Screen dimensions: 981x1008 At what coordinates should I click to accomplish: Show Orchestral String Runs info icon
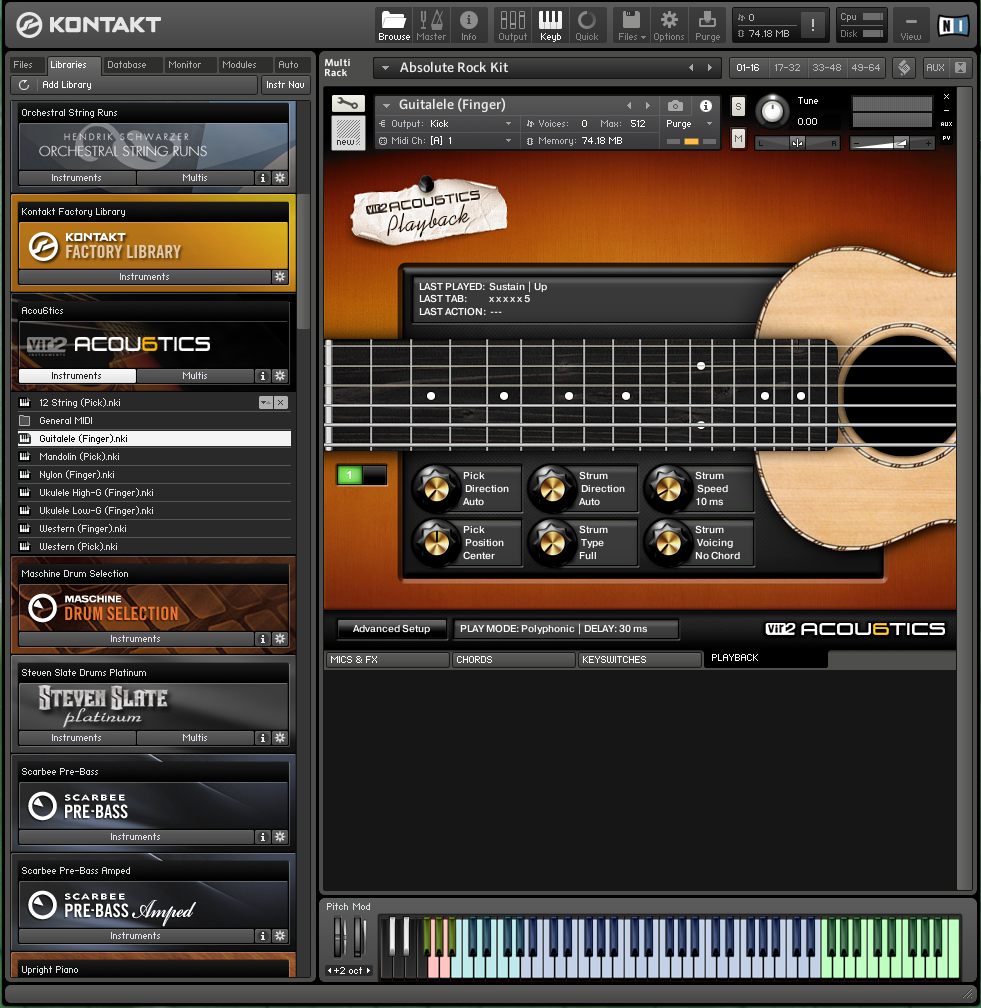262,178
